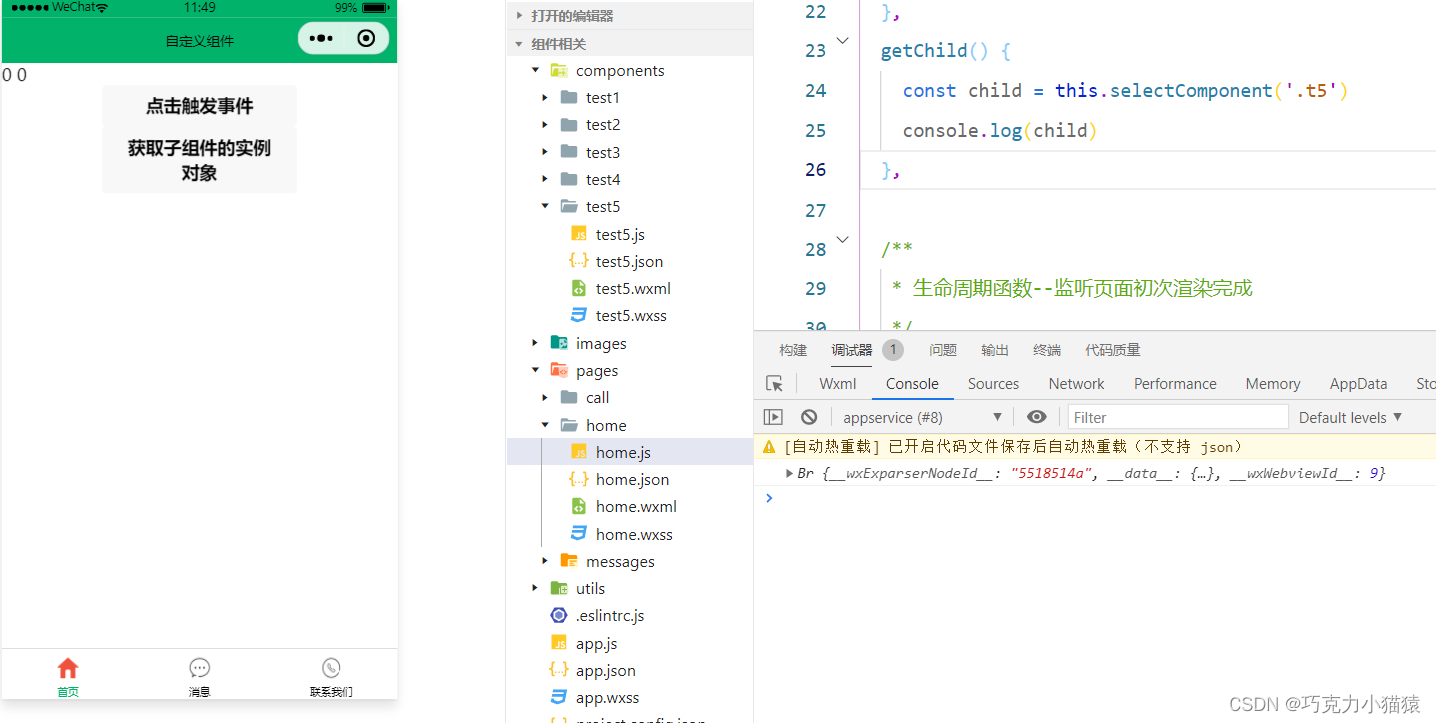Viewport: 1436px width, 723px height.
Task: Switch to the Network tab
Action: [1076, 383]
